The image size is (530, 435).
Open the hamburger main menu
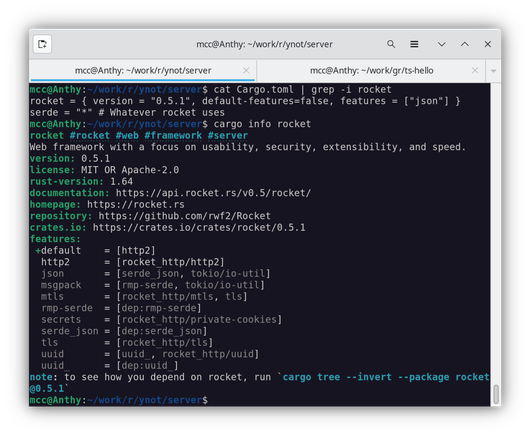(x=414, y=44)
